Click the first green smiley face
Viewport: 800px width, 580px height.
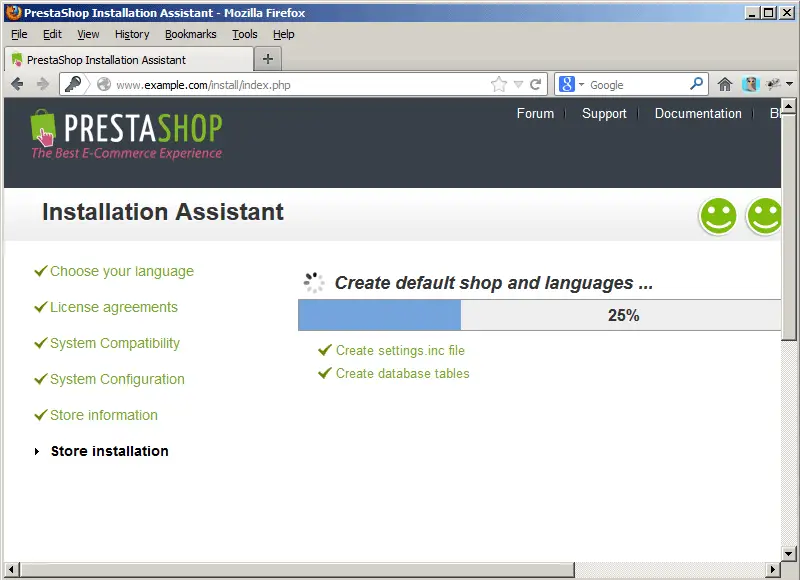(718, 216)
